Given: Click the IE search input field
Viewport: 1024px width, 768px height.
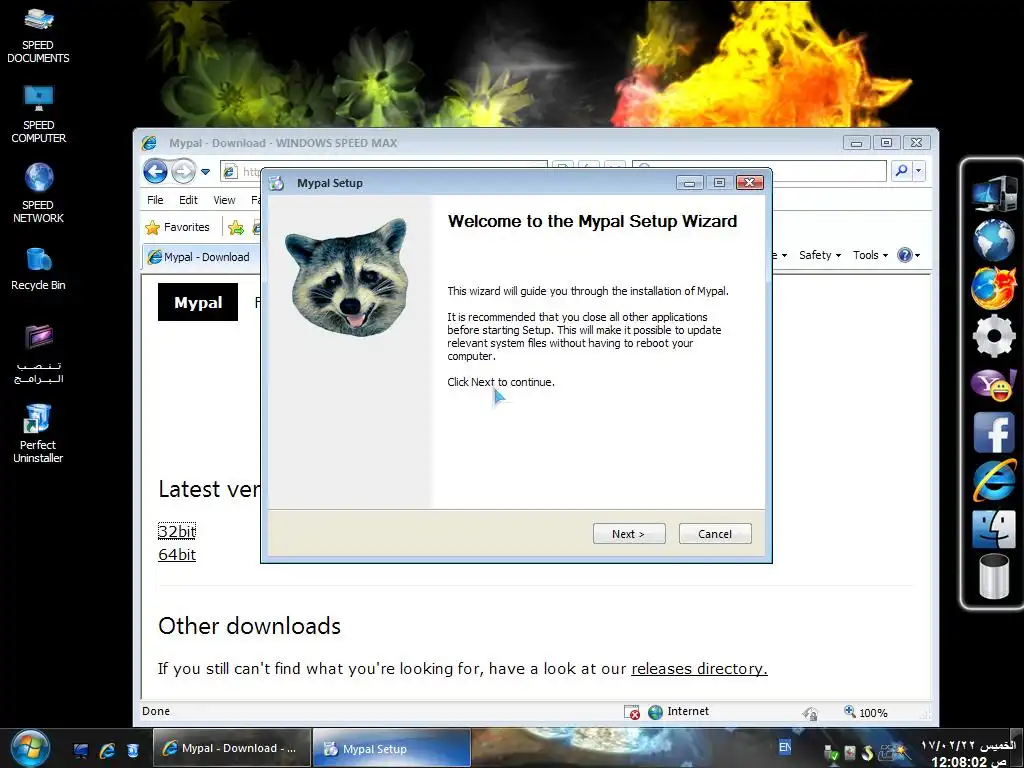Looking at the screenshot, I should click(x=760, y=170).
